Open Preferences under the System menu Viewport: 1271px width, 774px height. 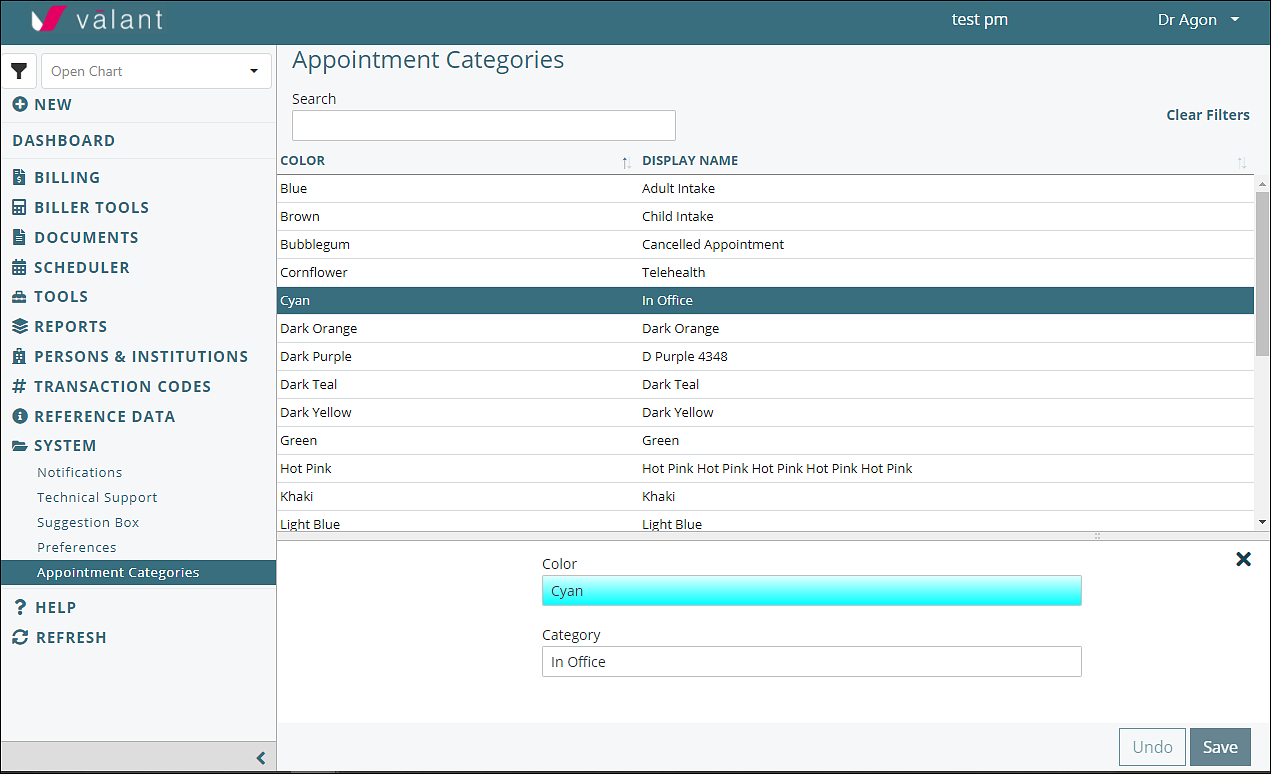77,547
